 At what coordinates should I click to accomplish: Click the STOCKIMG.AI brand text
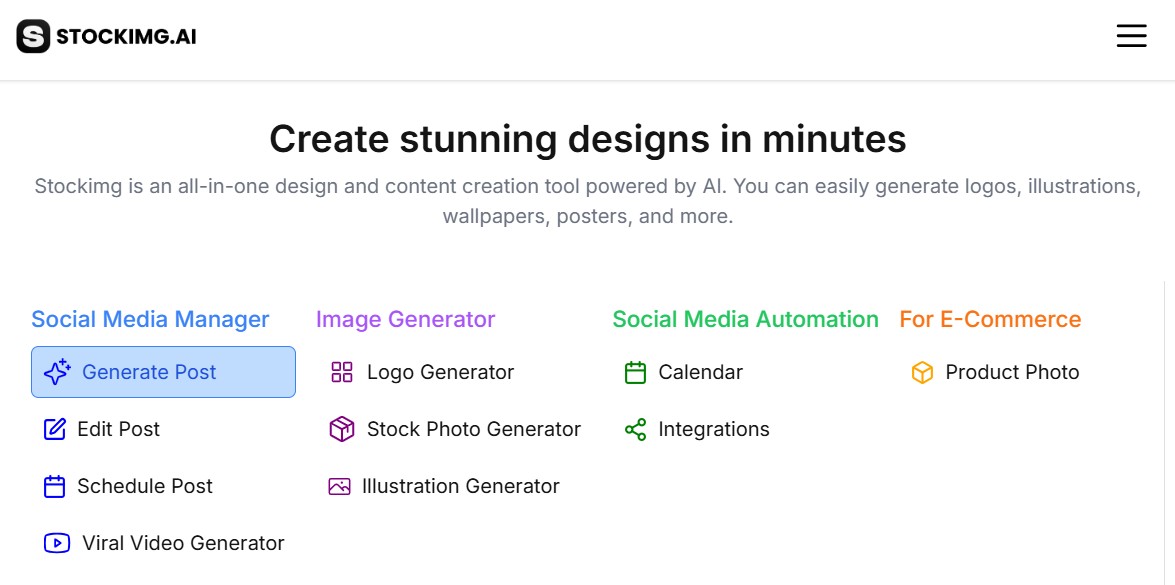(126, 37)
